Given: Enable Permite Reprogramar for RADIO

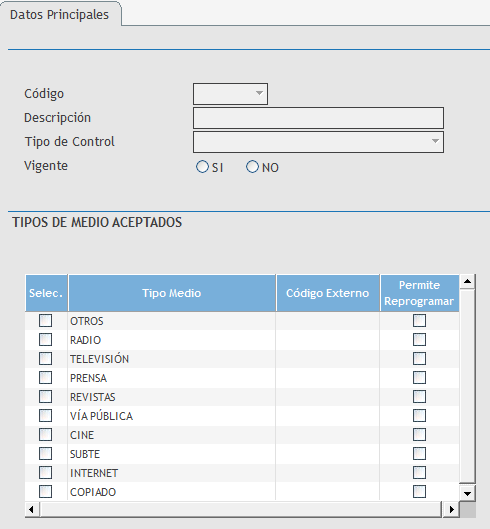Looking at the screenshot, I should click(x=419, y=339).
